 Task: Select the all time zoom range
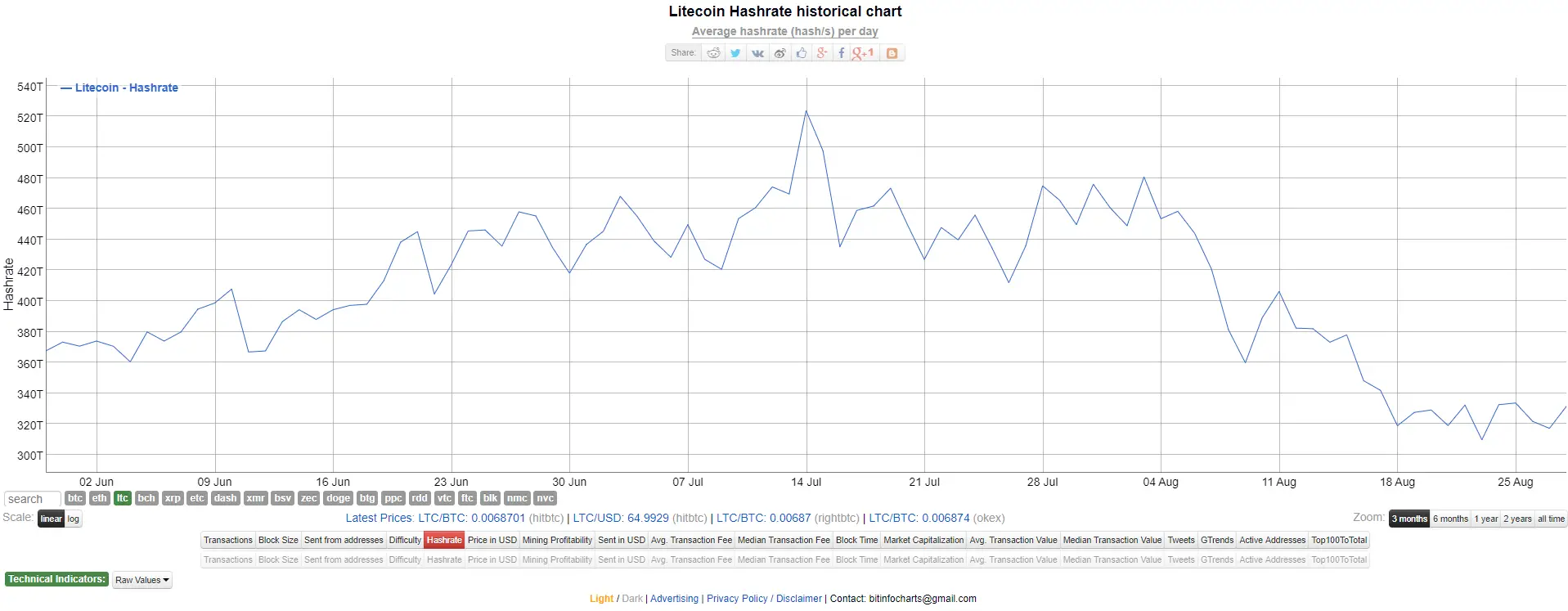[1551, 519]
